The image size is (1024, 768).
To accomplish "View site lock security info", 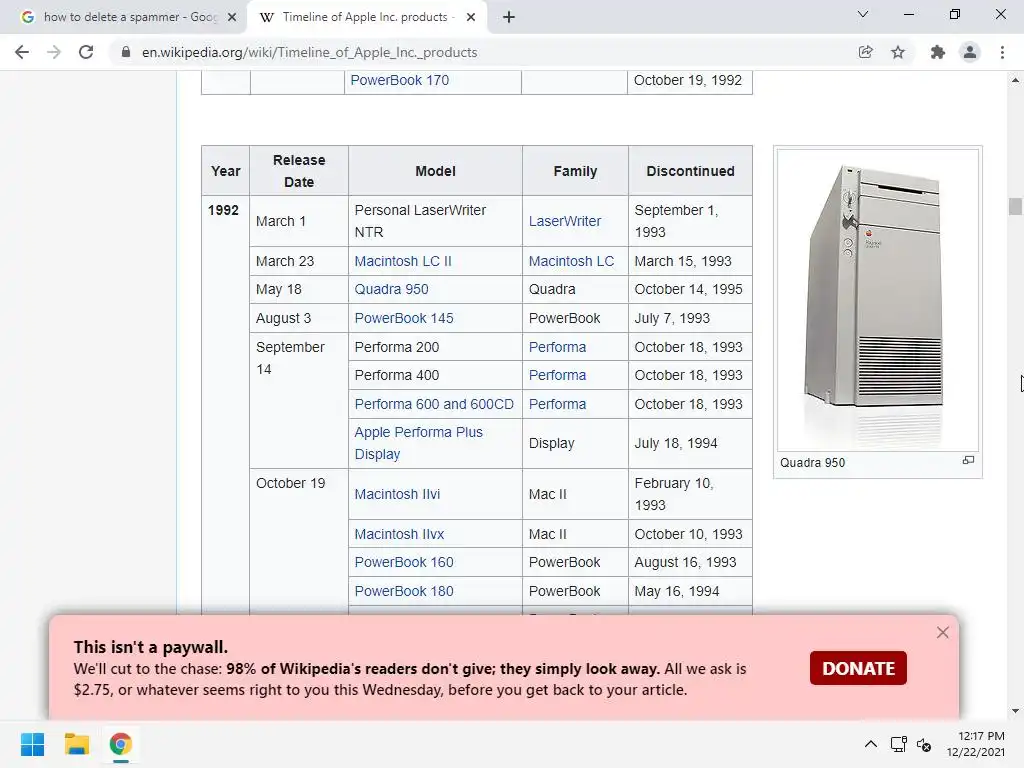I will pyautogui.click(x=126, y=52).
